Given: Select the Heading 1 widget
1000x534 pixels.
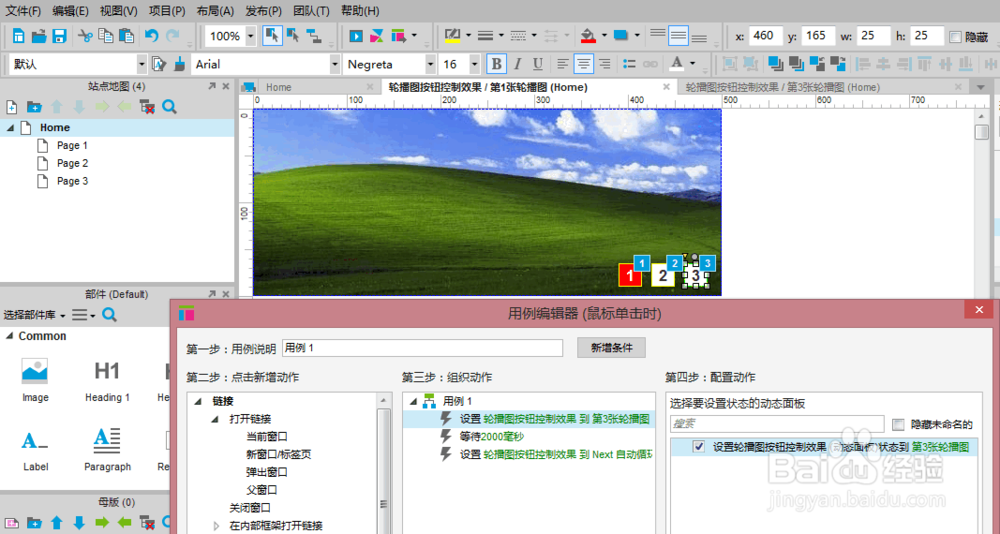Looking at the screenshot, I should pyautogui.click(x=107, y=380).
